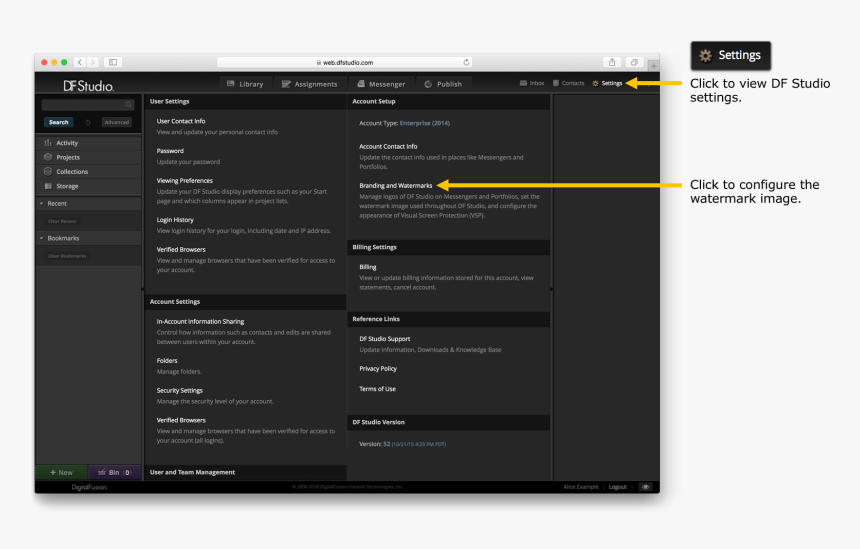The width and height of the screenshot is (860, 549).
Task: Click the browser back arrow
Action: [80, 63]
